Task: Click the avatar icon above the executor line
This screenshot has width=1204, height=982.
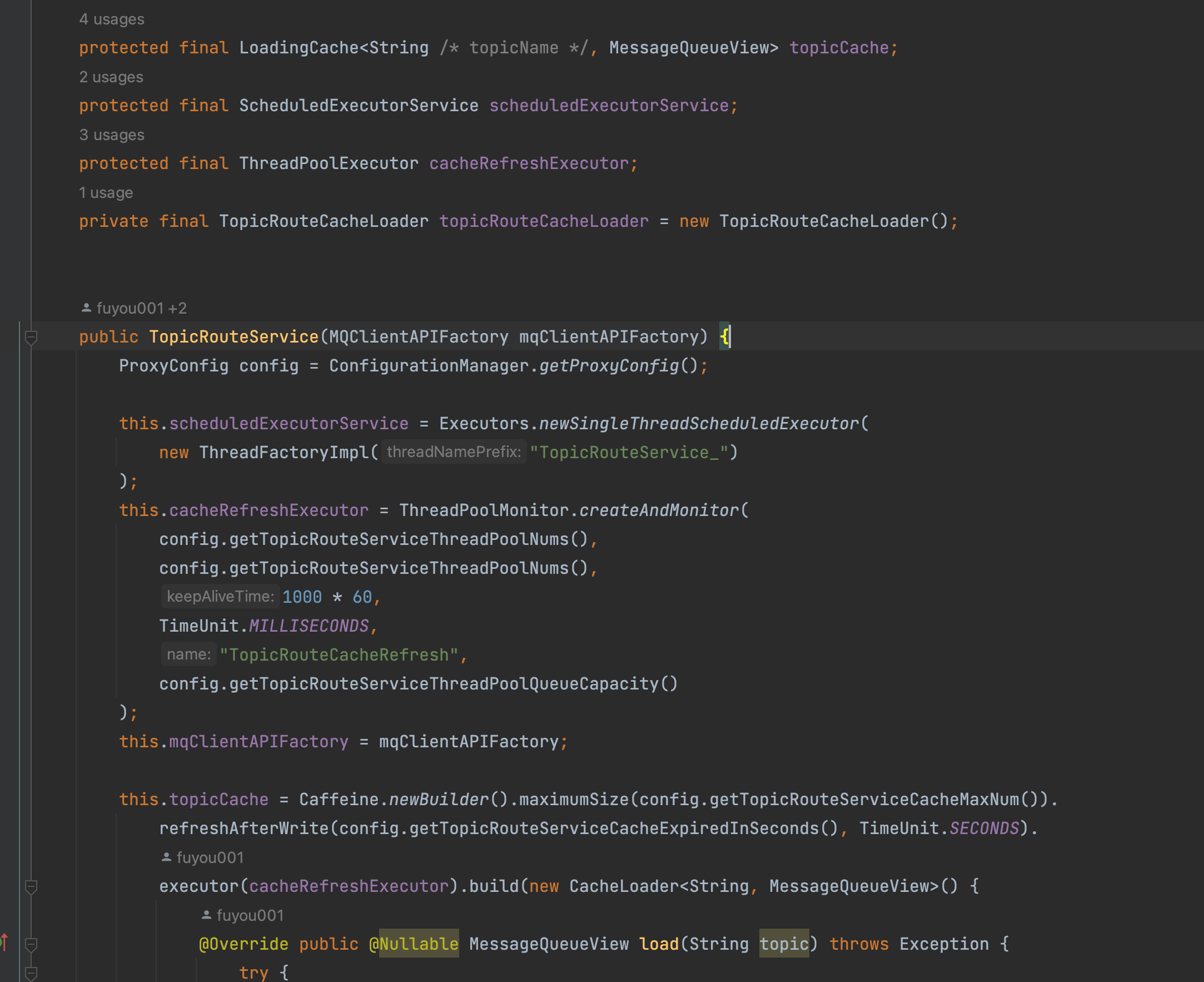Action: coord(166,857)
